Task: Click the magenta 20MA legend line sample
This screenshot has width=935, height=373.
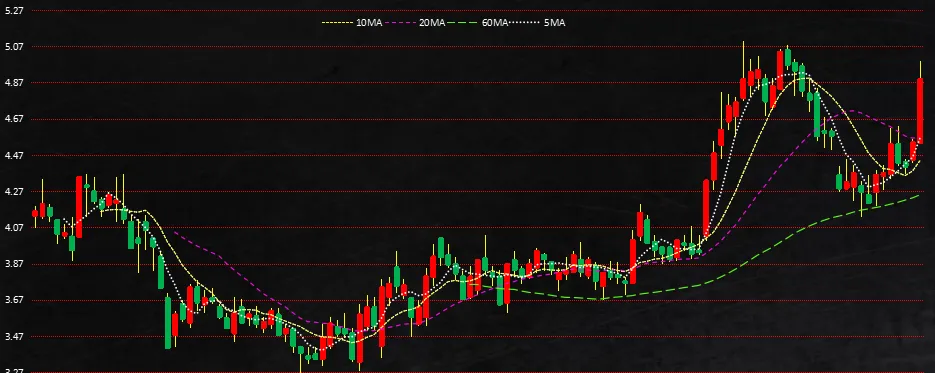Action: click(400, 23)
